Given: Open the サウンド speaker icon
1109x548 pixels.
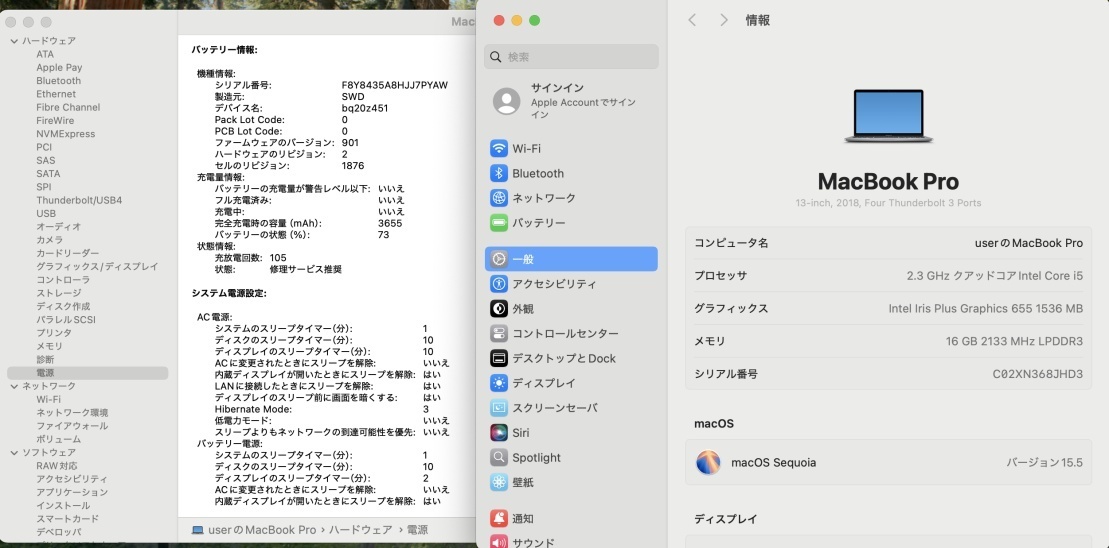Looking at the screenshot, I should pos(499,542).
